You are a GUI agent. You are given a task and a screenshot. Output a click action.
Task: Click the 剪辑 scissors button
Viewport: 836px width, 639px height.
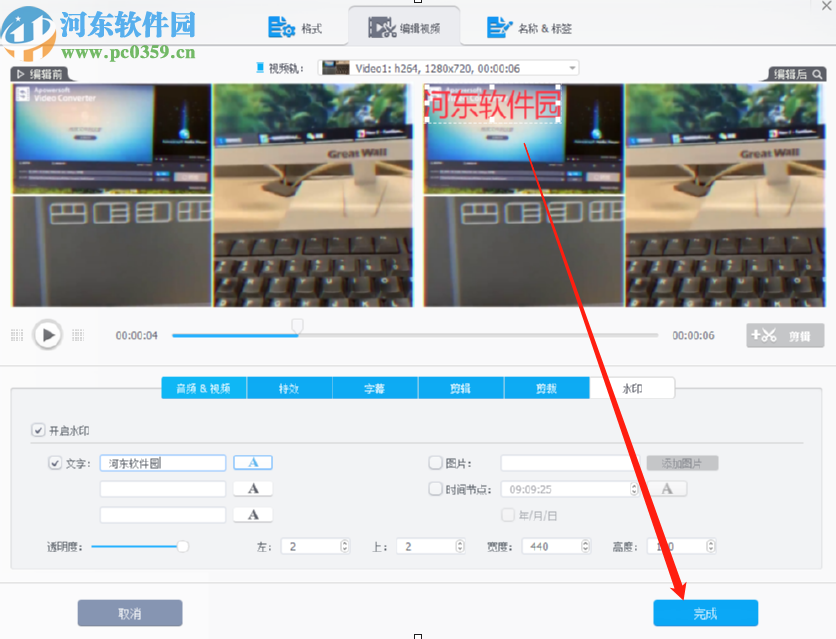click(x=785, y=336)
